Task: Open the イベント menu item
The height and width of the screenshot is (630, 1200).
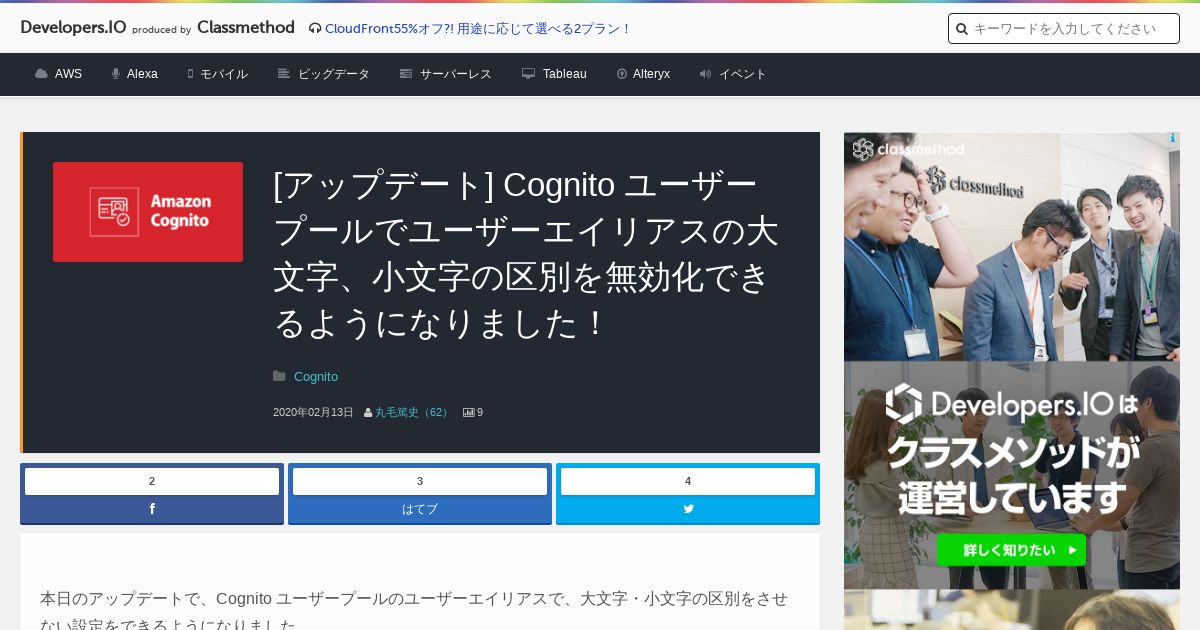Action: 743,74
